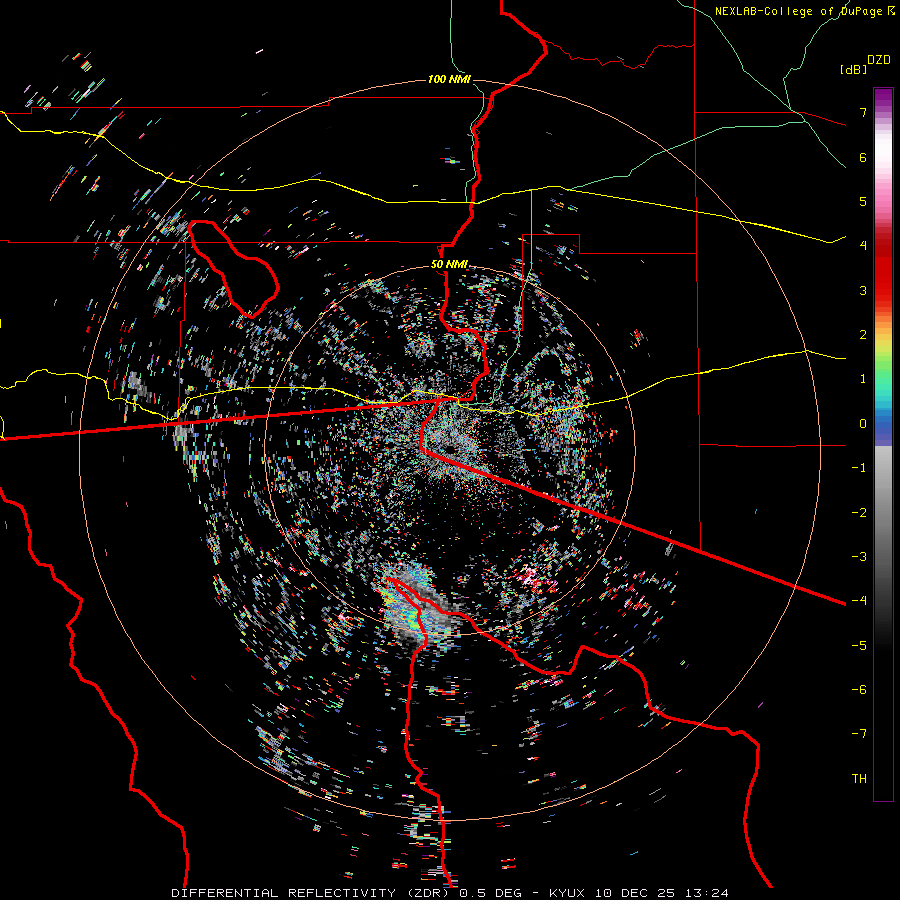
Task: Click the 5 value on the color scale
Action: point(863,201)
